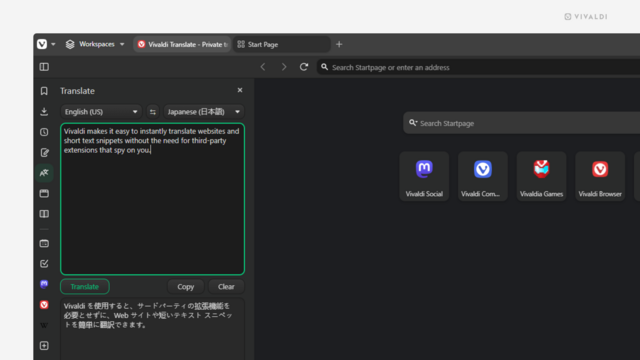Open the Workspaces dropdown
Viewport: 640px width, 360px height.
[95, 44]
